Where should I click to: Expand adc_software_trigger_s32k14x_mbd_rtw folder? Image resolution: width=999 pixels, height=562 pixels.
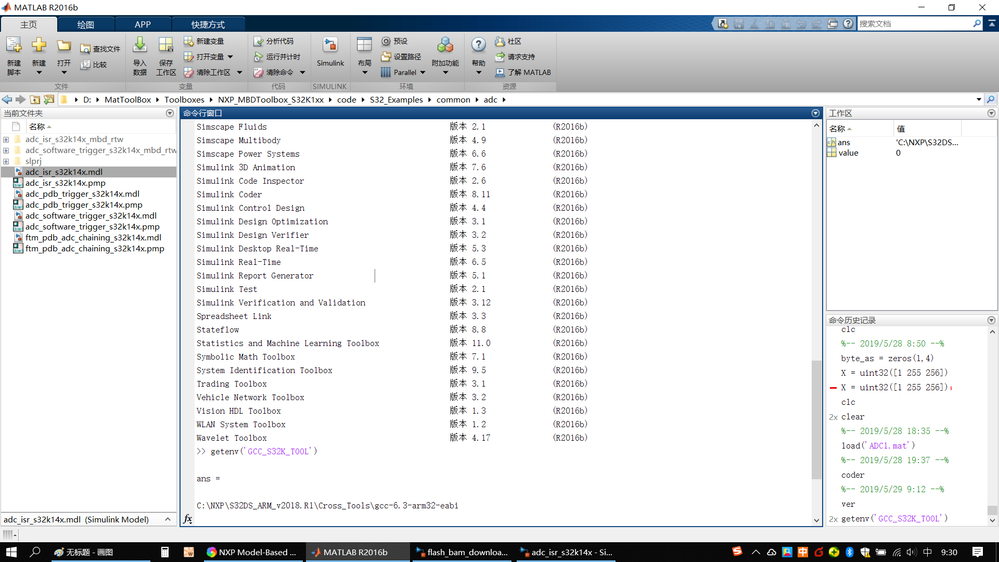click(6, 150)
